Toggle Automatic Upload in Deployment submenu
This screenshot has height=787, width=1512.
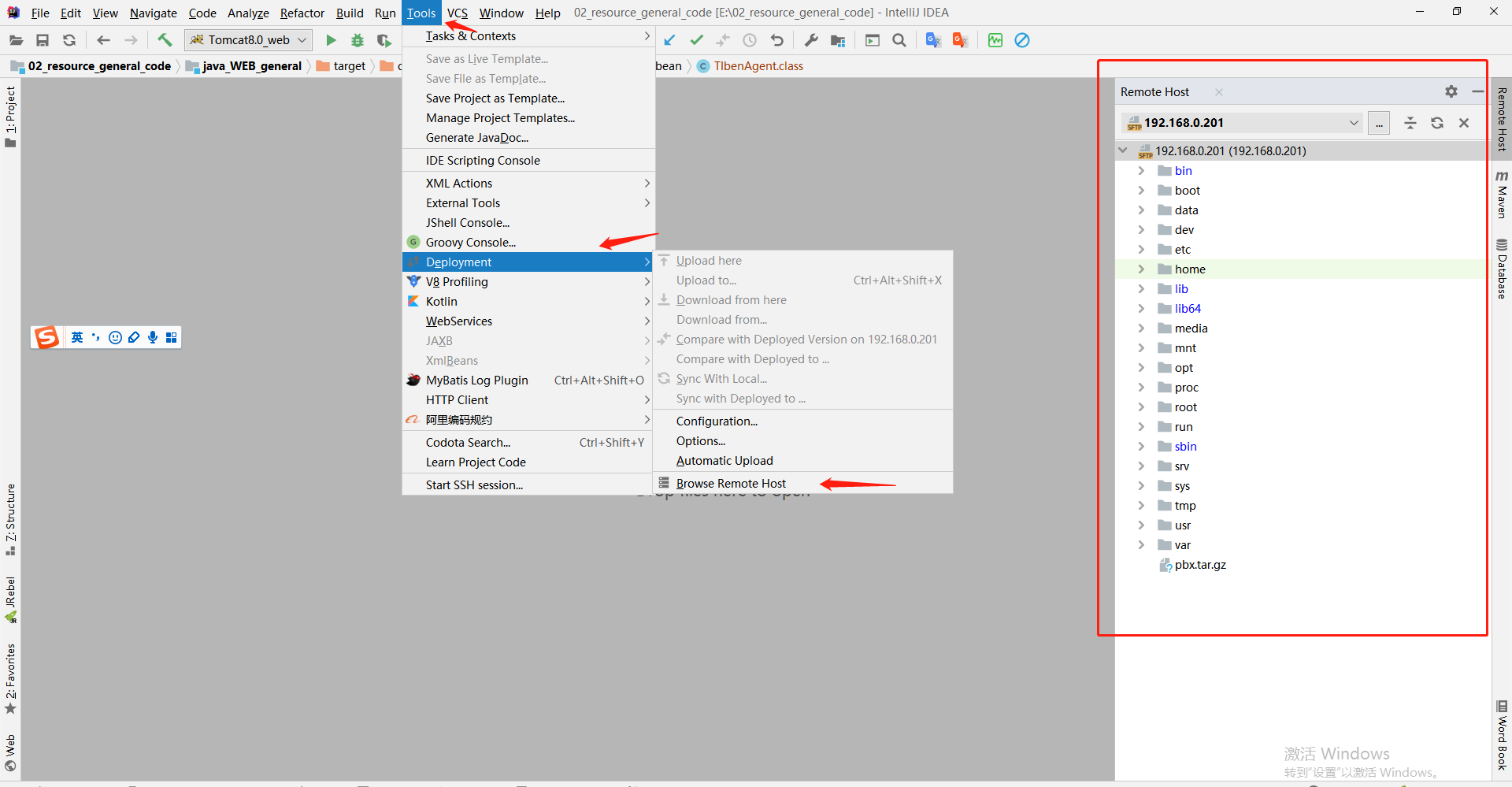(x=803, y=460)
